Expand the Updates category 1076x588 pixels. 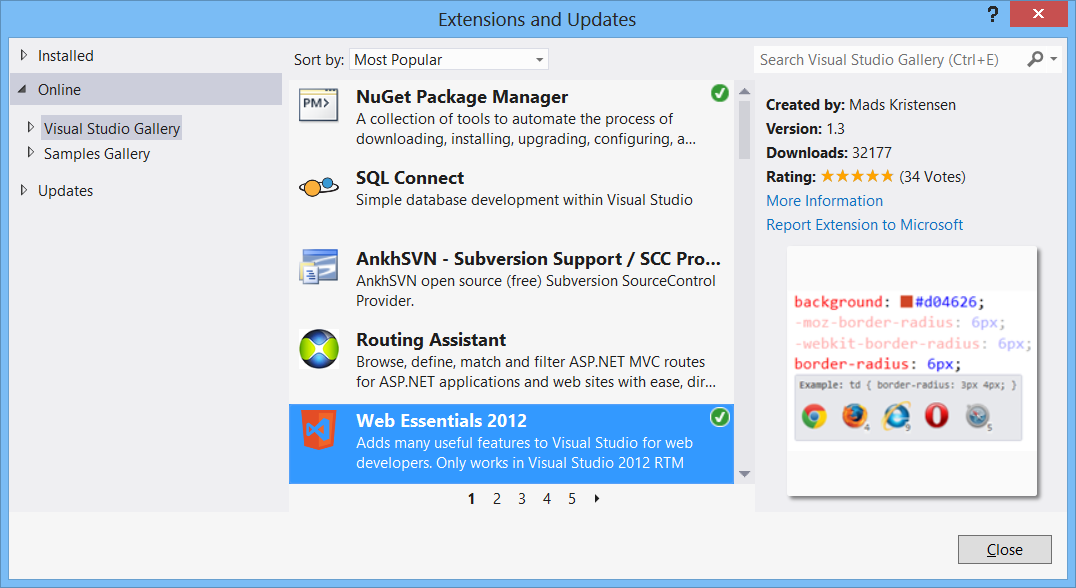[x=24, y=190]
